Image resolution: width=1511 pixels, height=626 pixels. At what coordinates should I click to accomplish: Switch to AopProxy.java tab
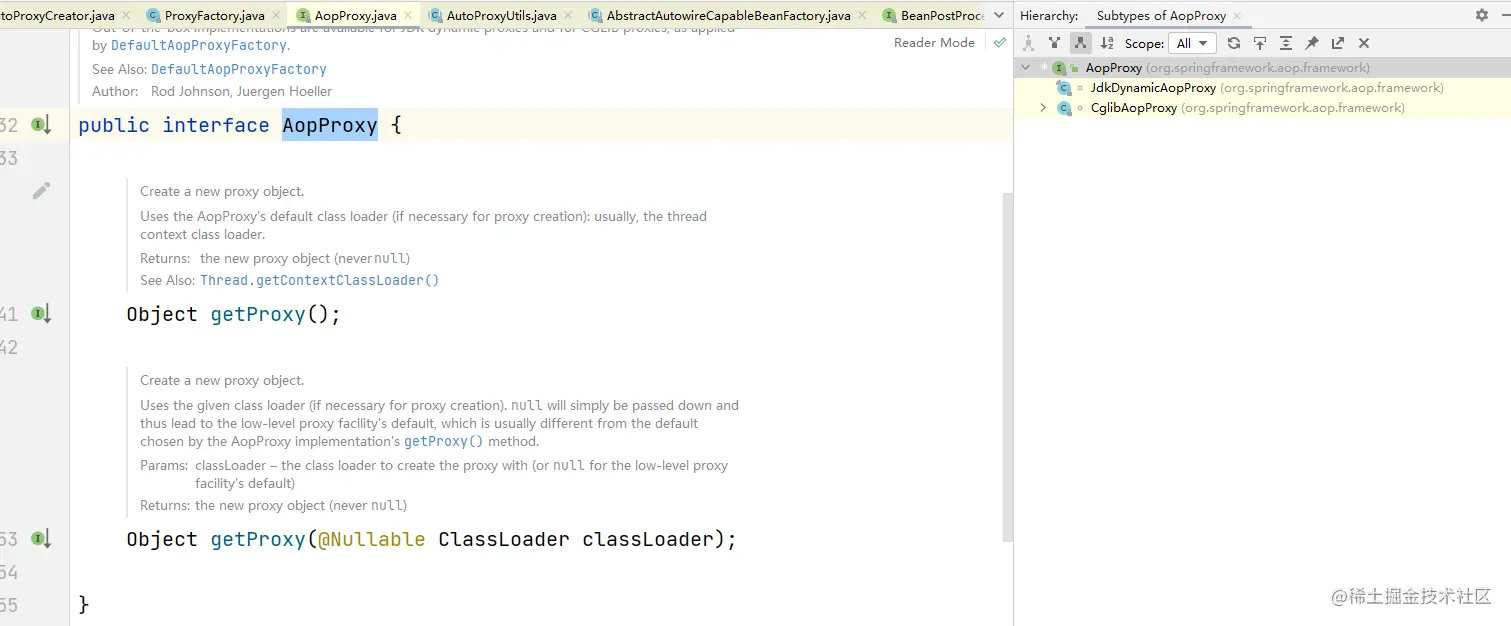(x=355, y=15)
